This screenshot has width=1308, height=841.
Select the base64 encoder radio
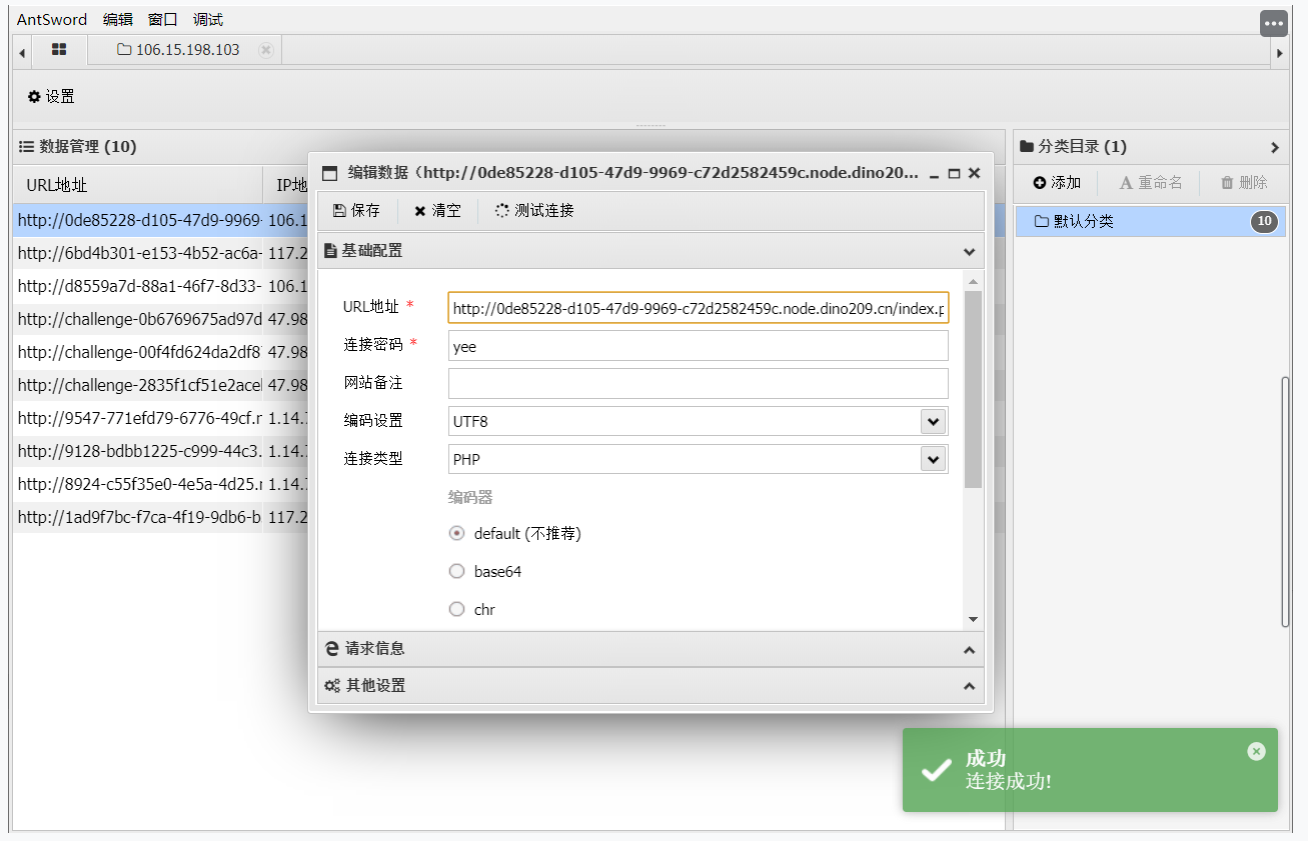coord(457,572)
